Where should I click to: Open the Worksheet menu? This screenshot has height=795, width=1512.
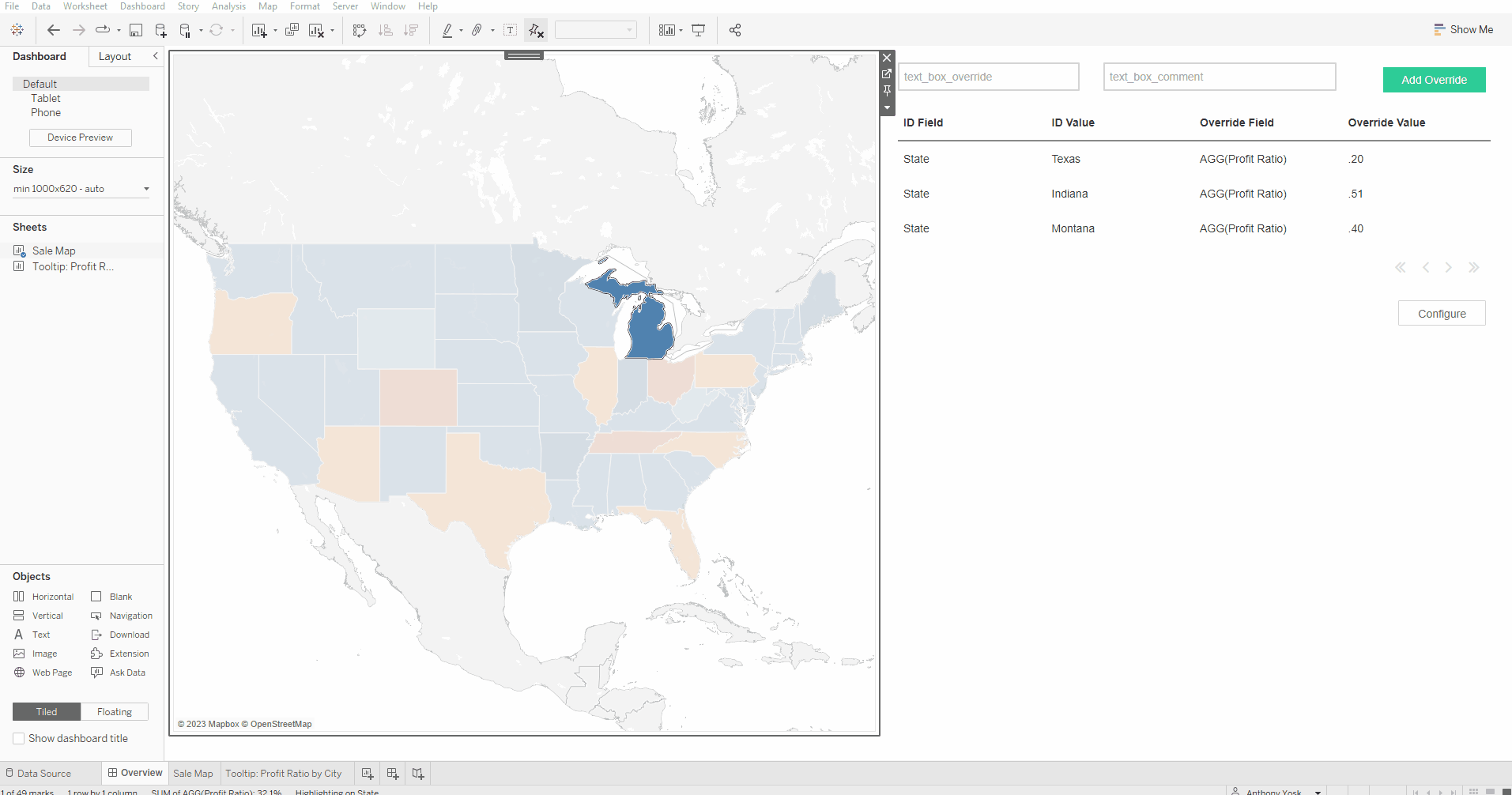[85, 6]
